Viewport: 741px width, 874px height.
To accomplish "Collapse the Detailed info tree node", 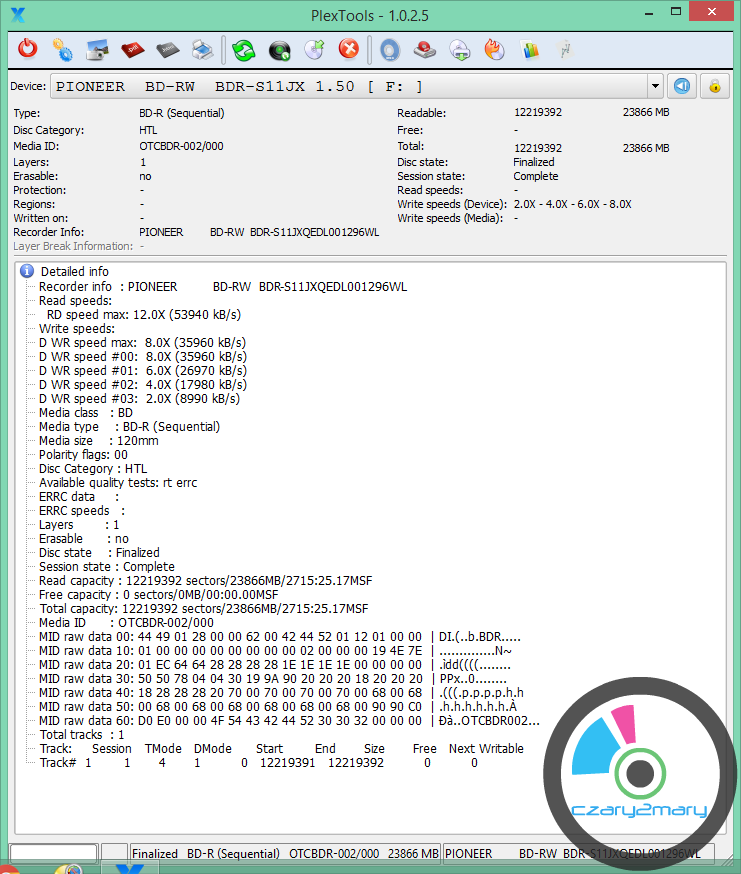I will (x=28, y=271).
